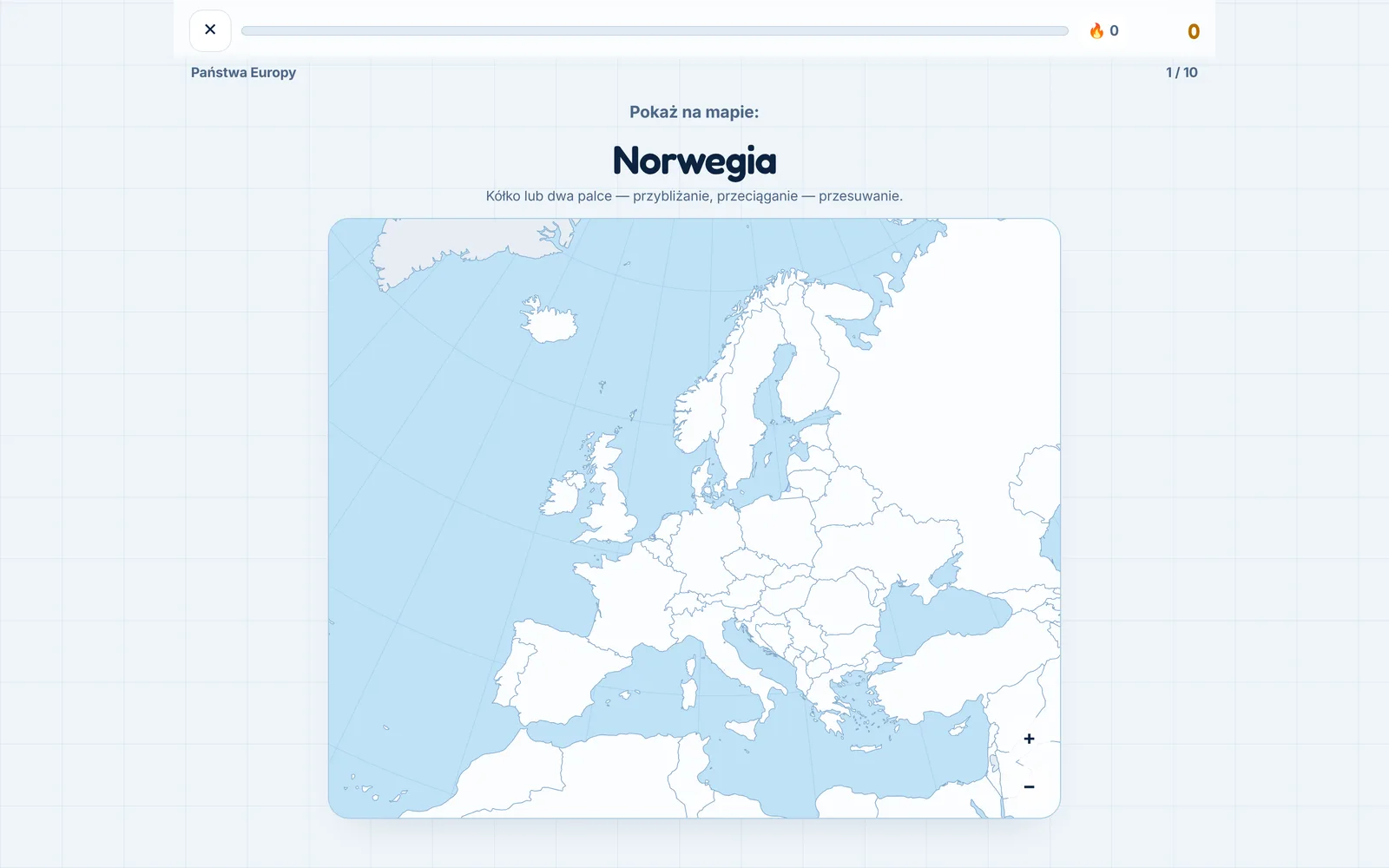Close the quiz with the X button
Viewport: 1389px width, 868px height.
click(x=210, y=30)
